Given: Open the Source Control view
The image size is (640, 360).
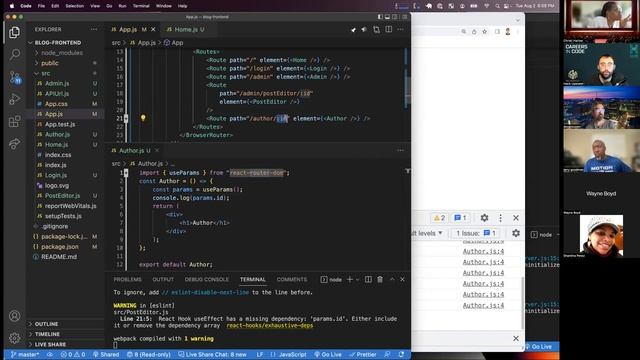Looking at the screenshot, I should [x=15, y=77].
